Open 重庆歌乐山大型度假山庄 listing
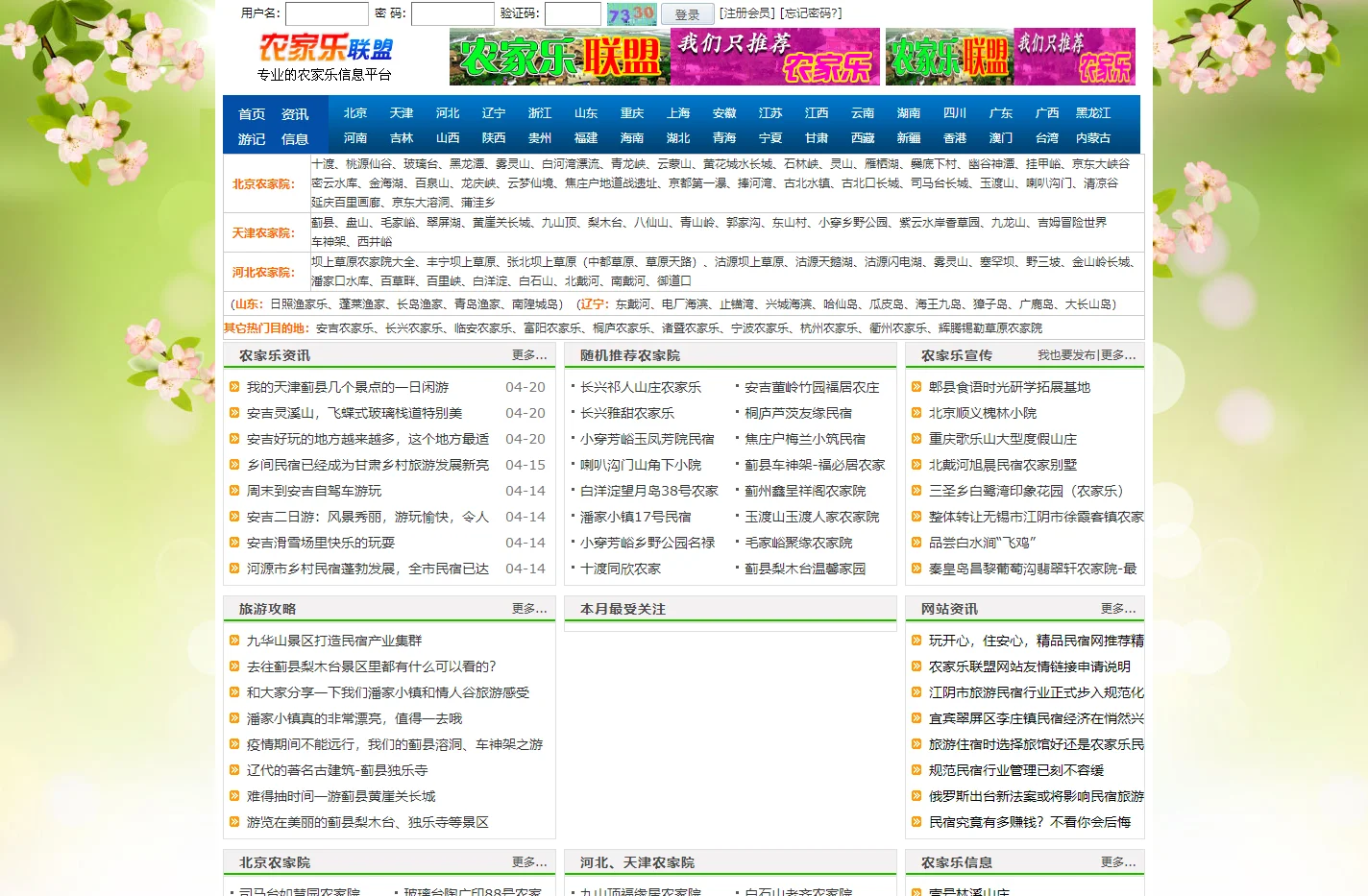This screenshot has height=896, width=1368. click(1003, 439)
